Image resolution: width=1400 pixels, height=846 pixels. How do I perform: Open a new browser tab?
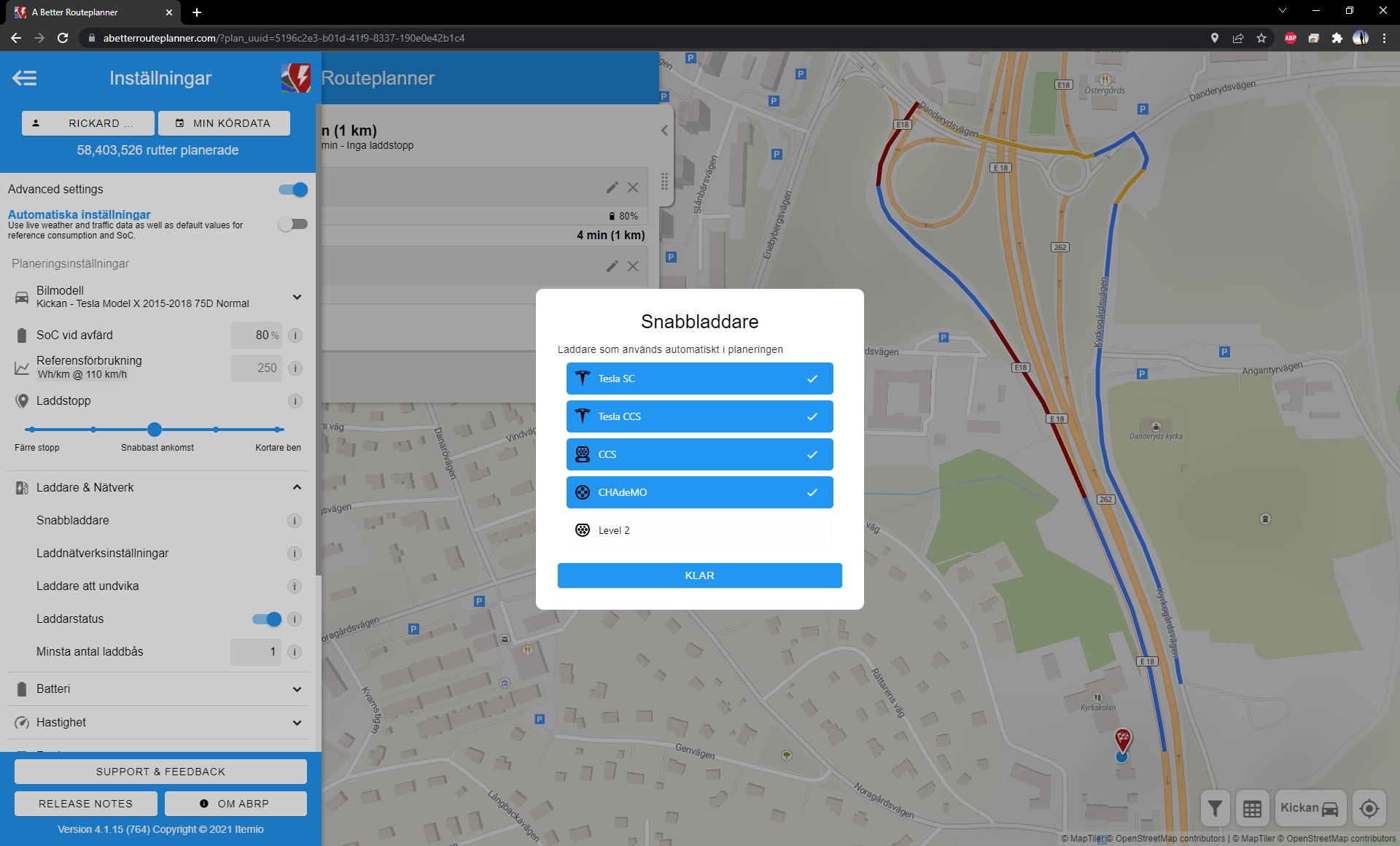(x=197, y=12)
